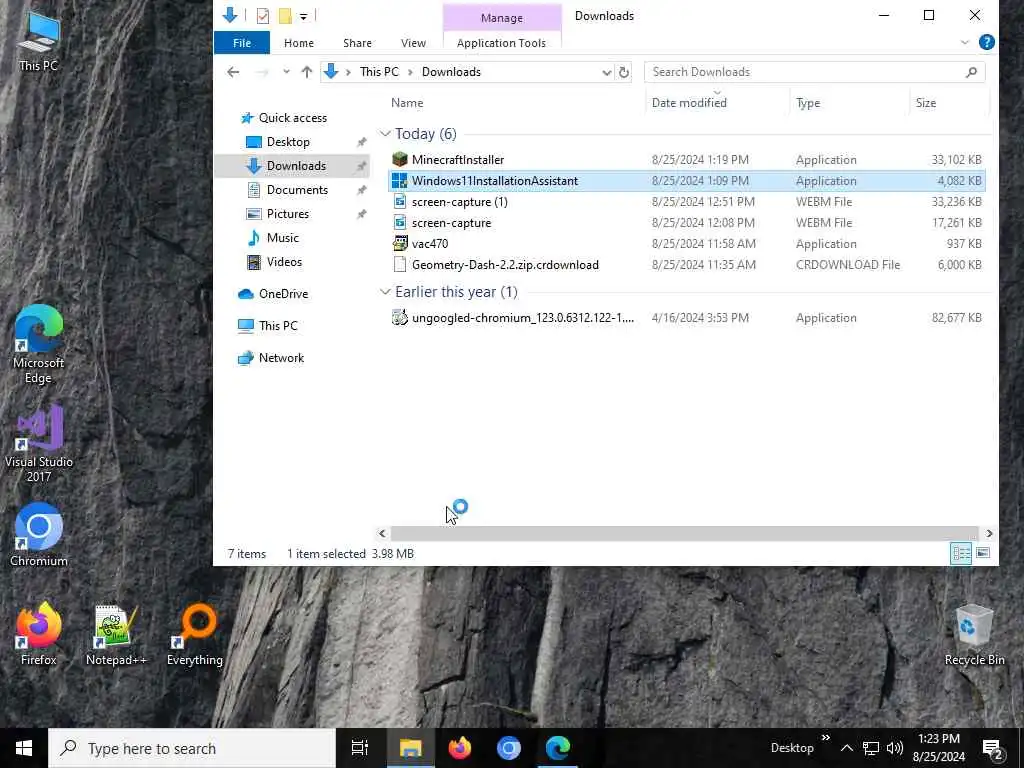This screenshot has height=768, width=1024.
Task: Customize Quick Access Toolbar dropdown
Action: coord(304,16)
